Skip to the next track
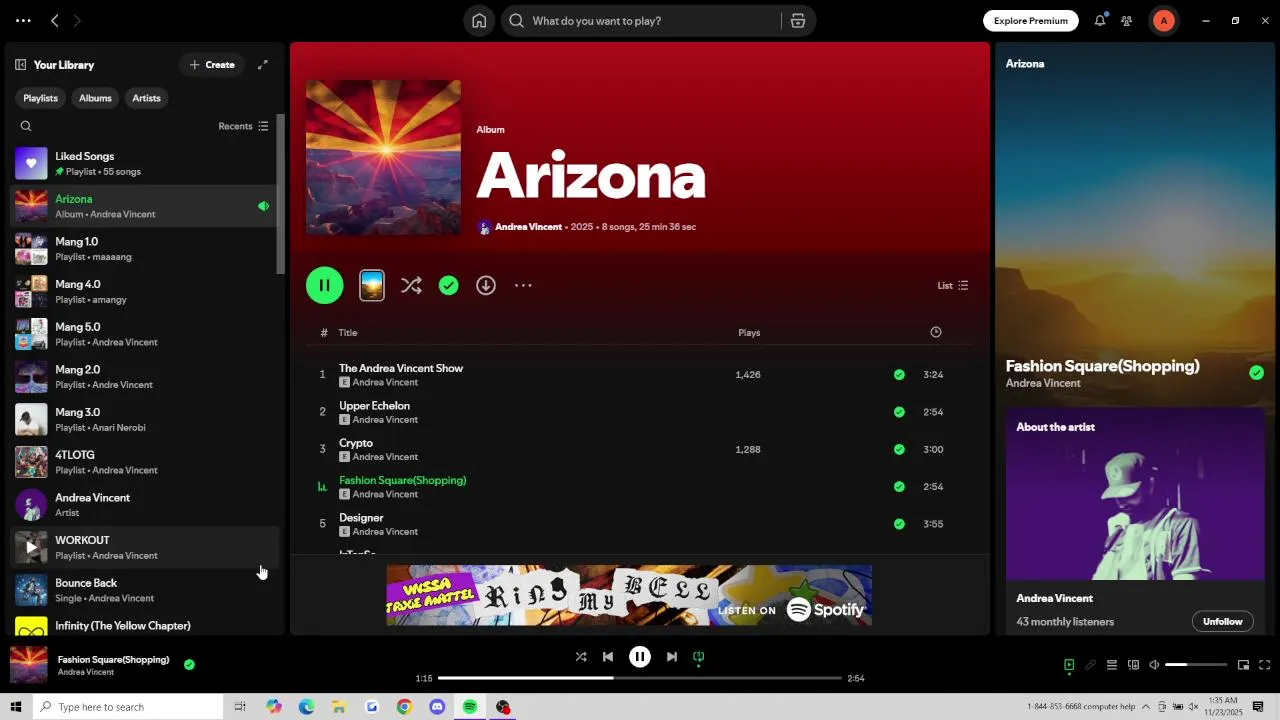 [672, 657]
